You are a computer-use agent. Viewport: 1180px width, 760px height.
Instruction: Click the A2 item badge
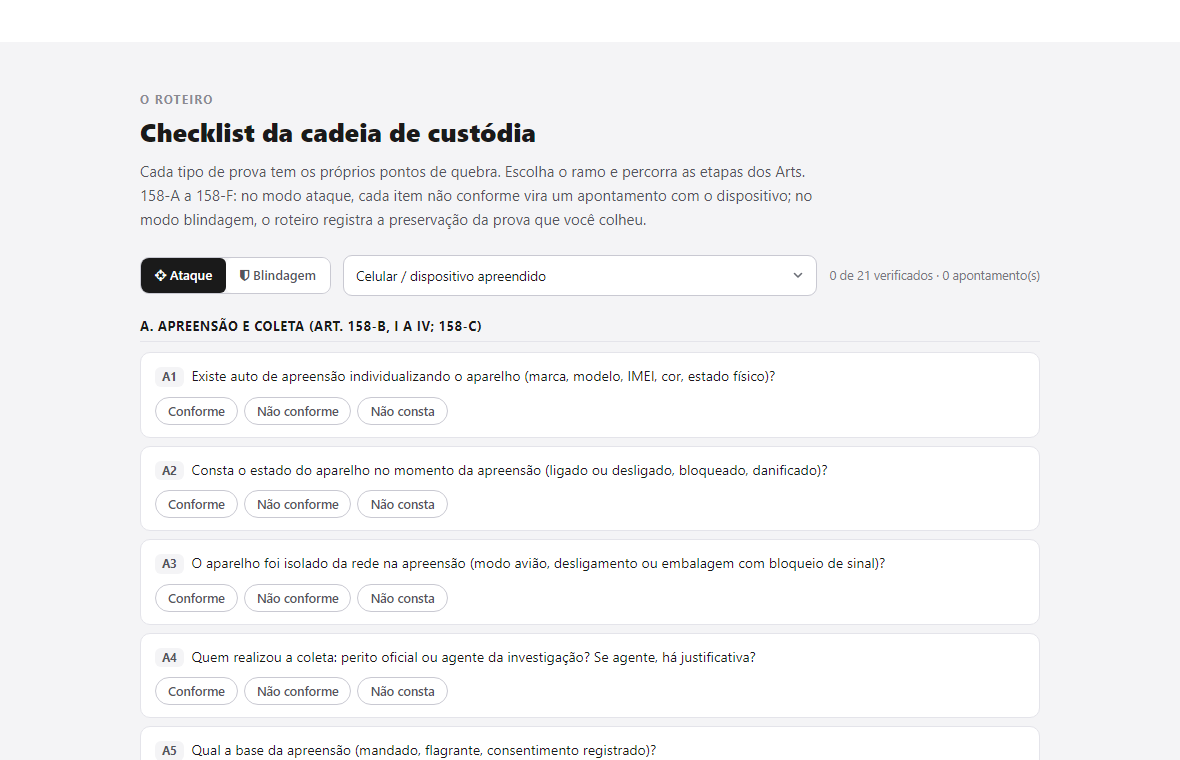coord(169,470)
